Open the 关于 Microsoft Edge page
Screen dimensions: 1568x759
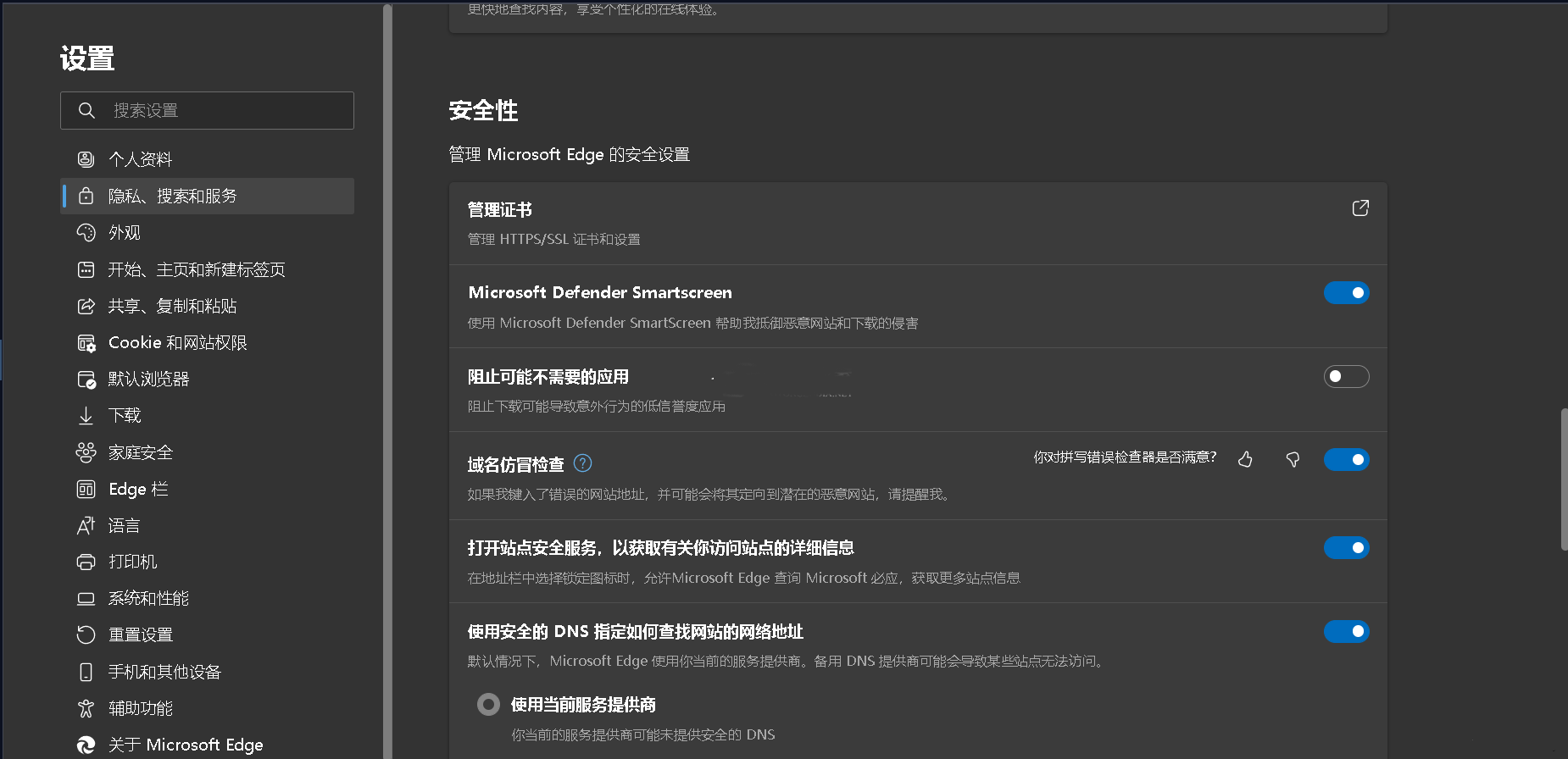click(x=207, y=745)
